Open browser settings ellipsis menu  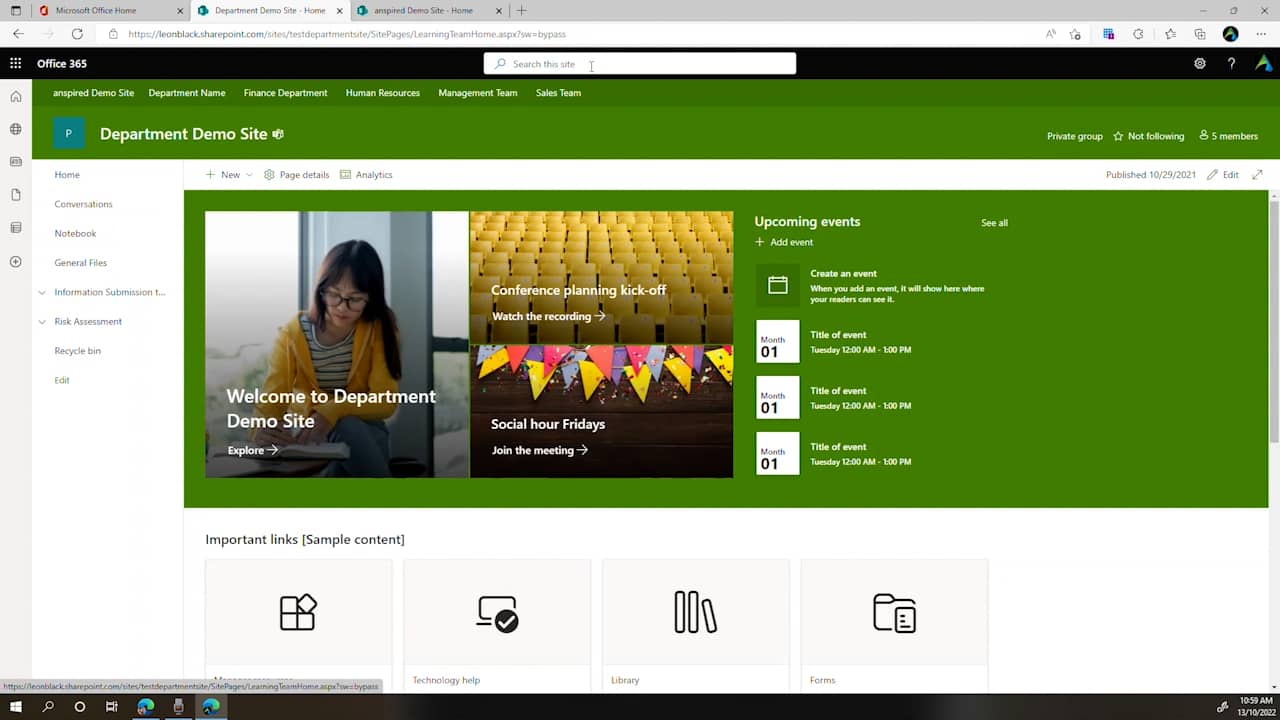coord(1260,34)
